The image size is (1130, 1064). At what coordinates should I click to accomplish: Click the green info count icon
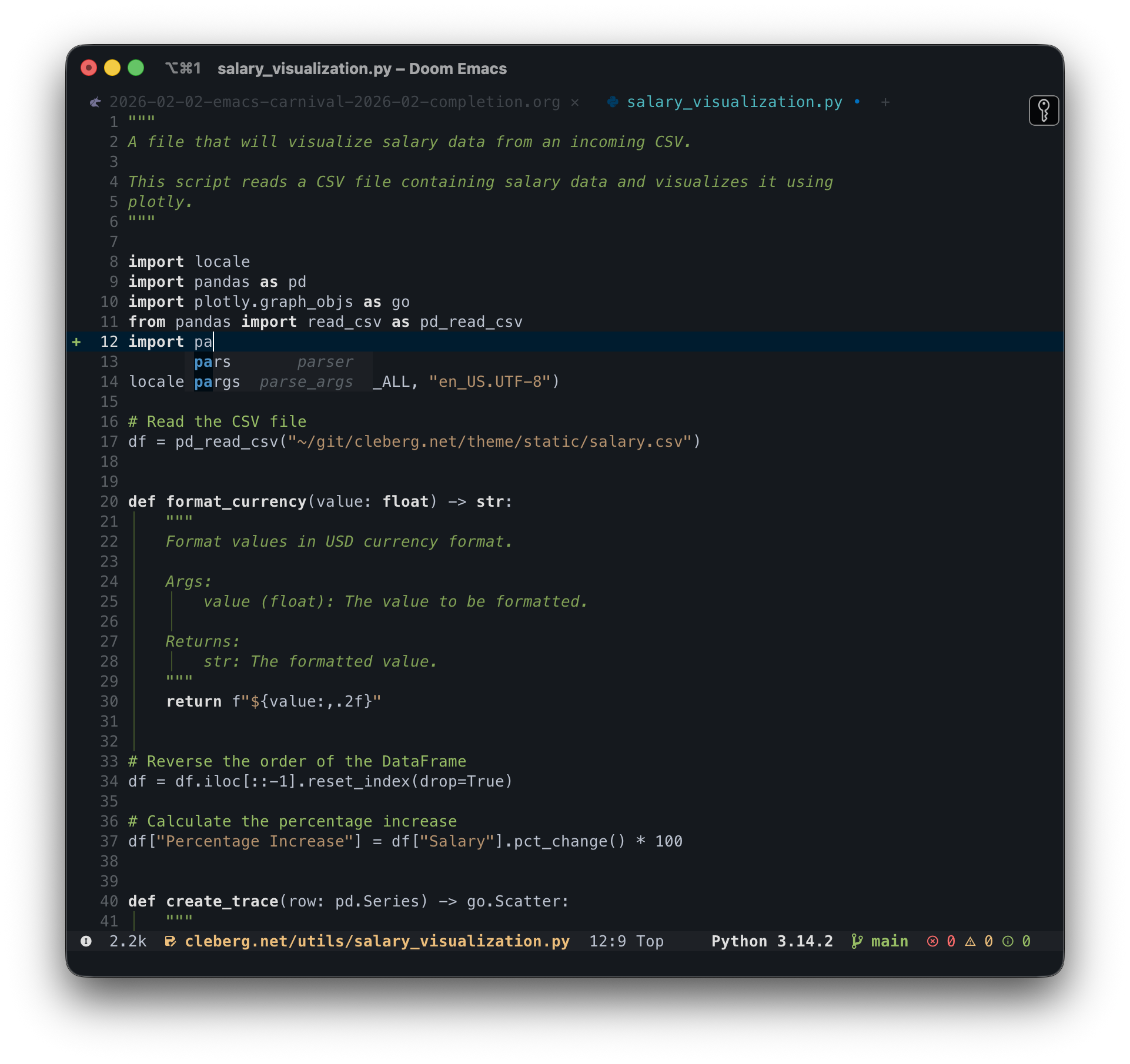1008,941
